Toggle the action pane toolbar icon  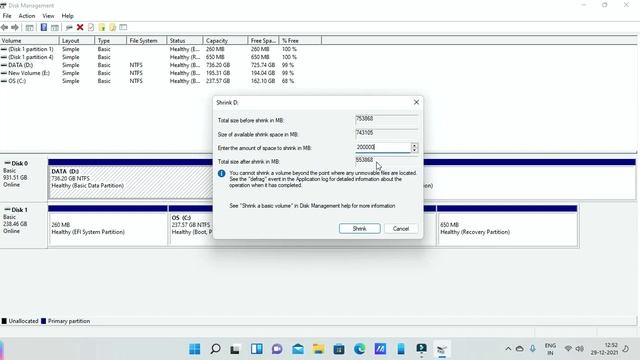pos(55,27)
